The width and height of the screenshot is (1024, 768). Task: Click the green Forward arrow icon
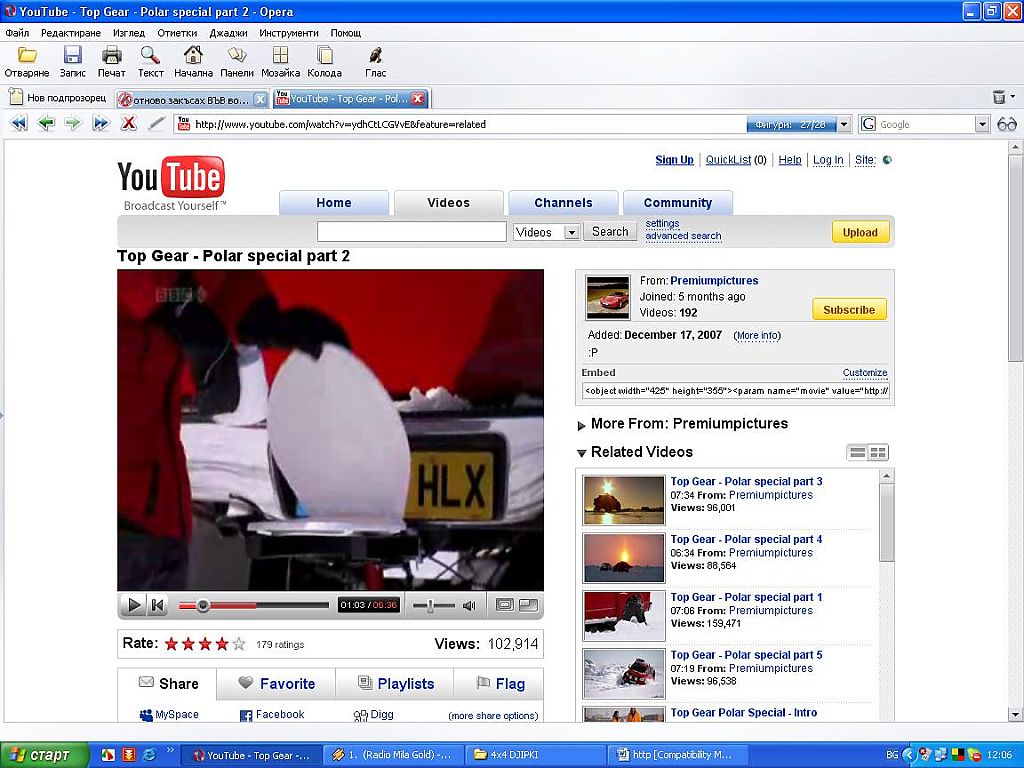click(72, 123)
